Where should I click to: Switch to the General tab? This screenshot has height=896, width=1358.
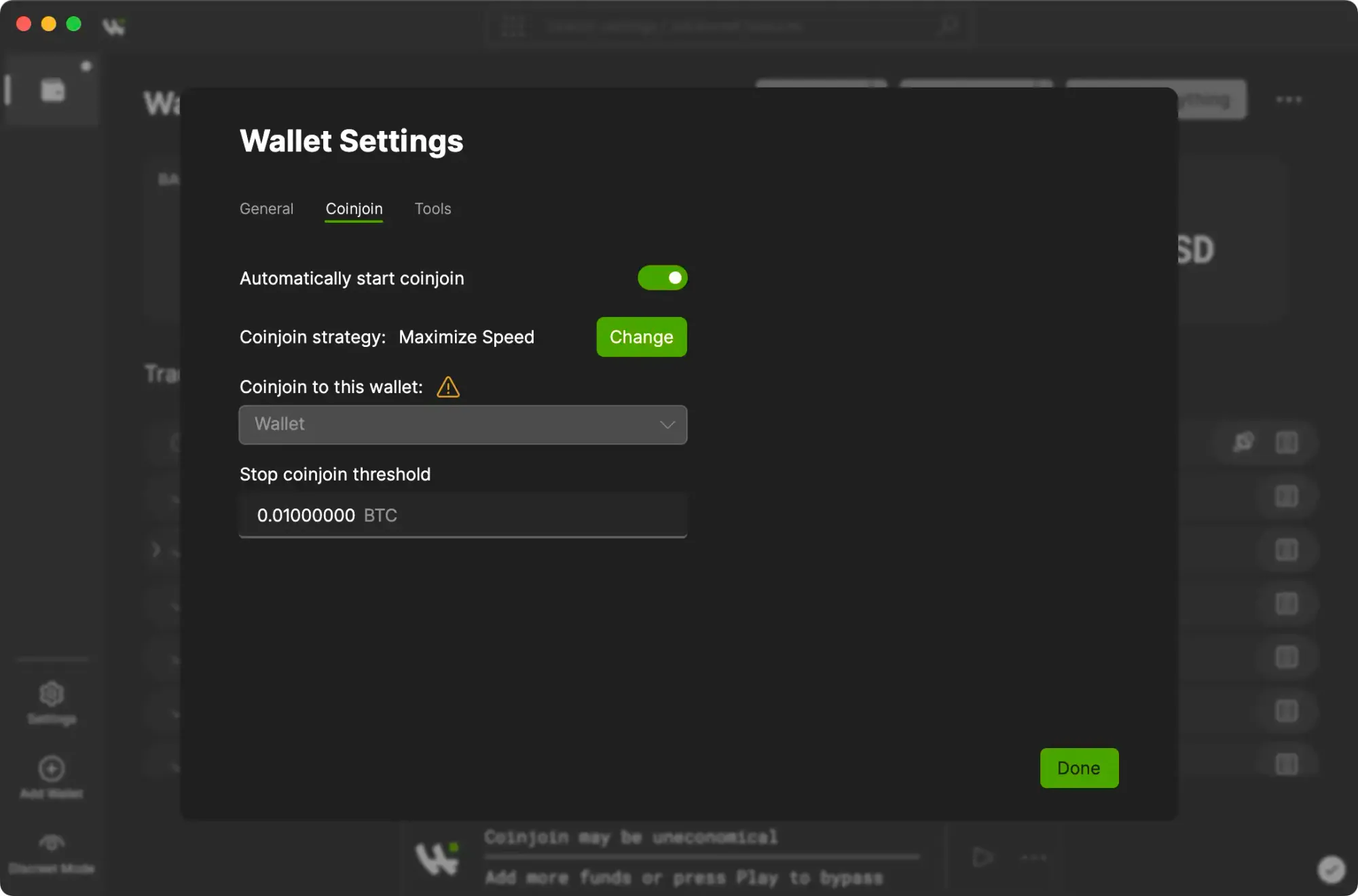coord(266,208)
